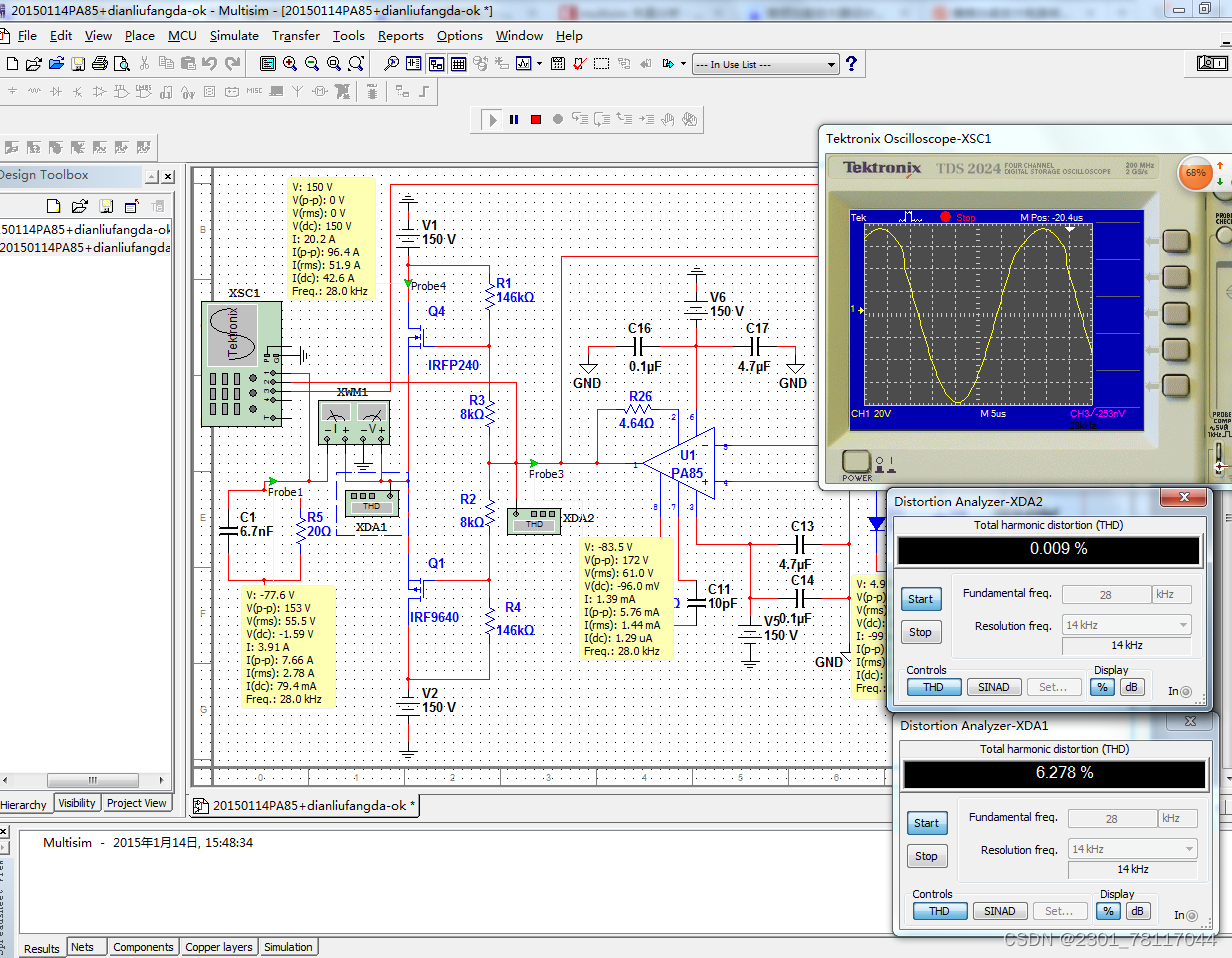Open the Simulate menu
The height and width of the screenshot is (958, 1232).
pos(234,35)
